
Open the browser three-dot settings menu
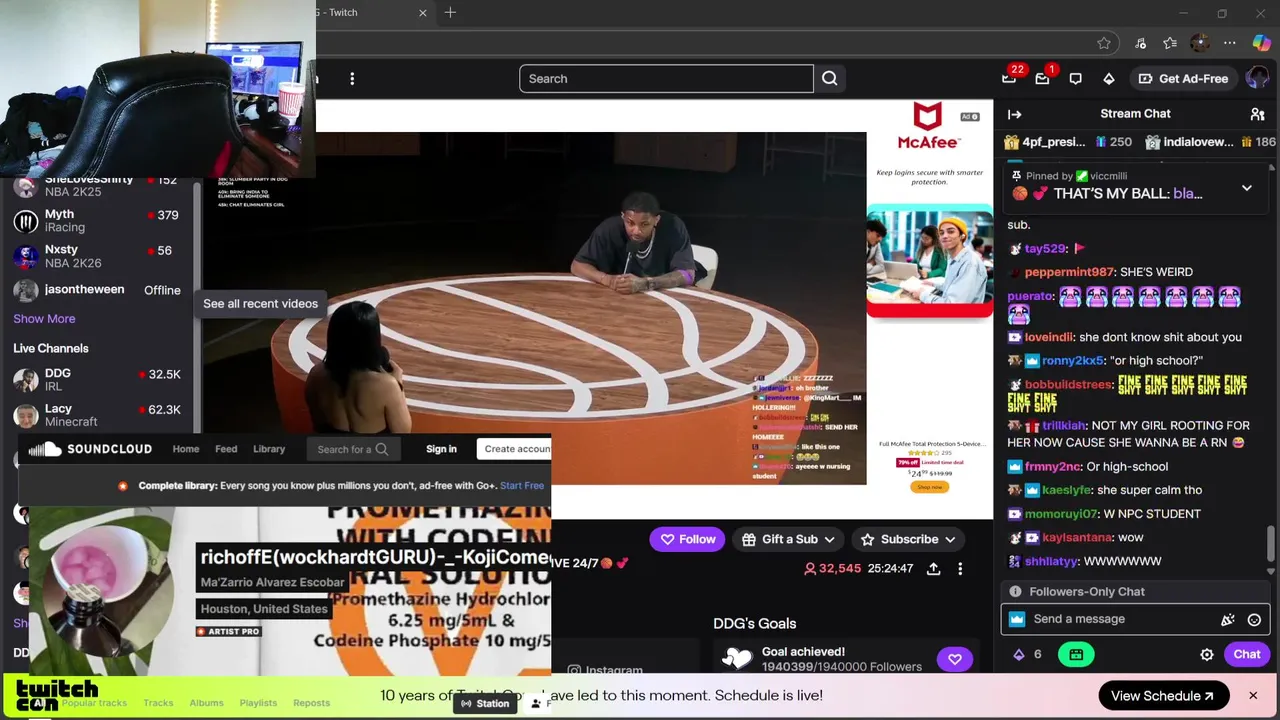[x=1230, y=43]
